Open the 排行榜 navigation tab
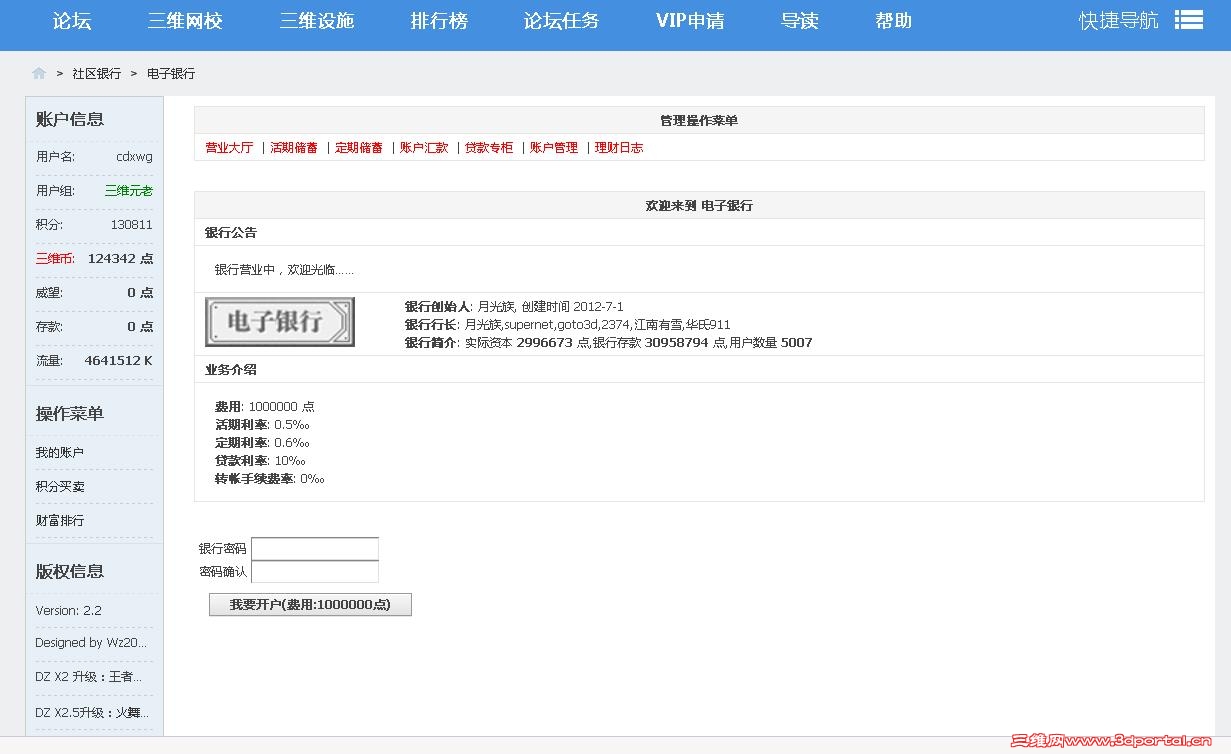 click(x=439, y=21)
